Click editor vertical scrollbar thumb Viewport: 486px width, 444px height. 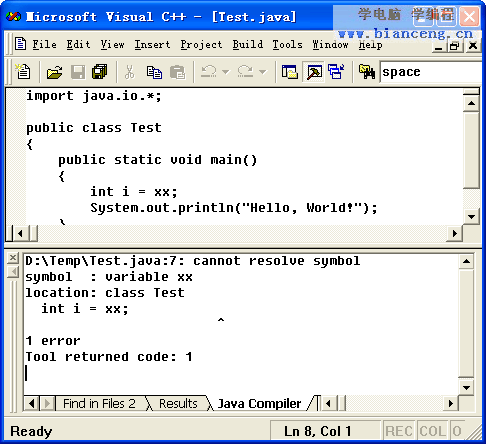(471, 151)
